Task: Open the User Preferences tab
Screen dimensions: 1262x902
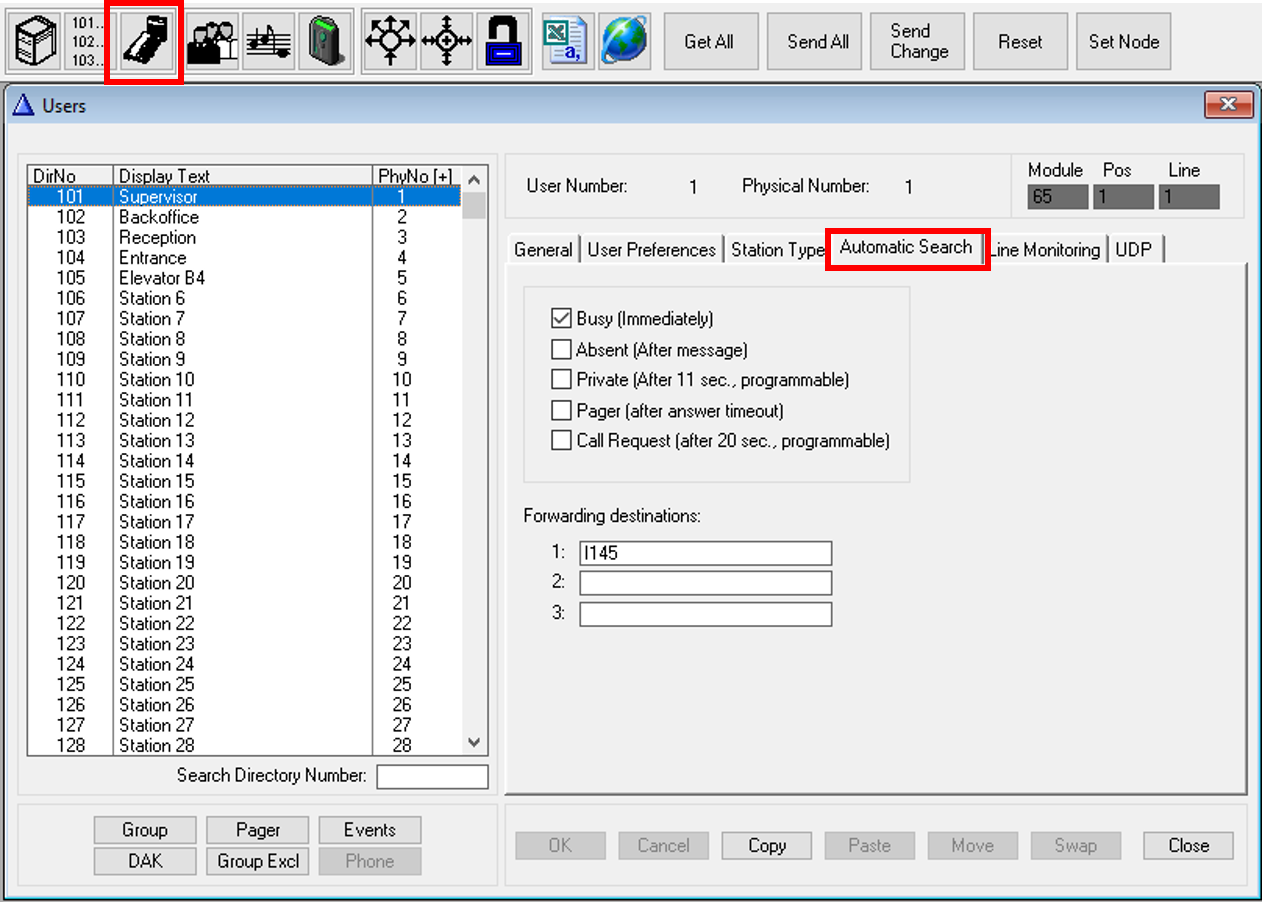Action: click(652, 250)
